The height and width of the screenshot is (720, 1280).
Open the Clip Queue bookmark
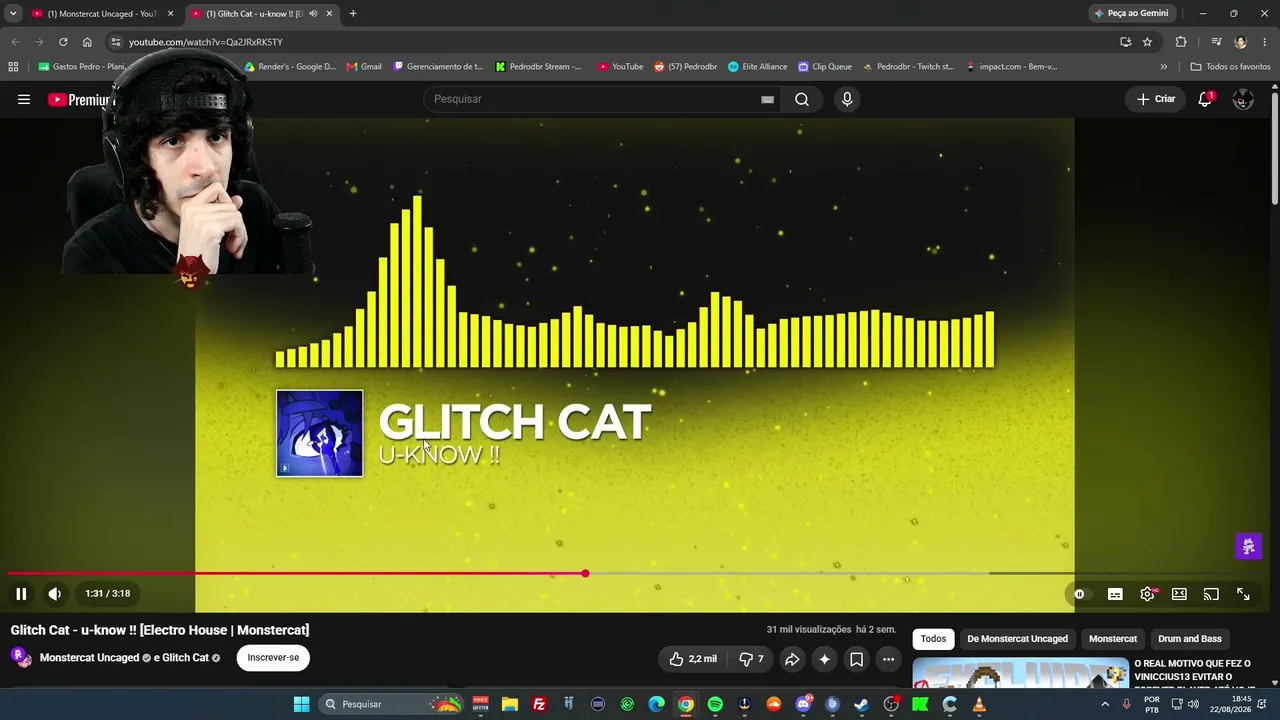pyautogui.click(x=825, y=67)
